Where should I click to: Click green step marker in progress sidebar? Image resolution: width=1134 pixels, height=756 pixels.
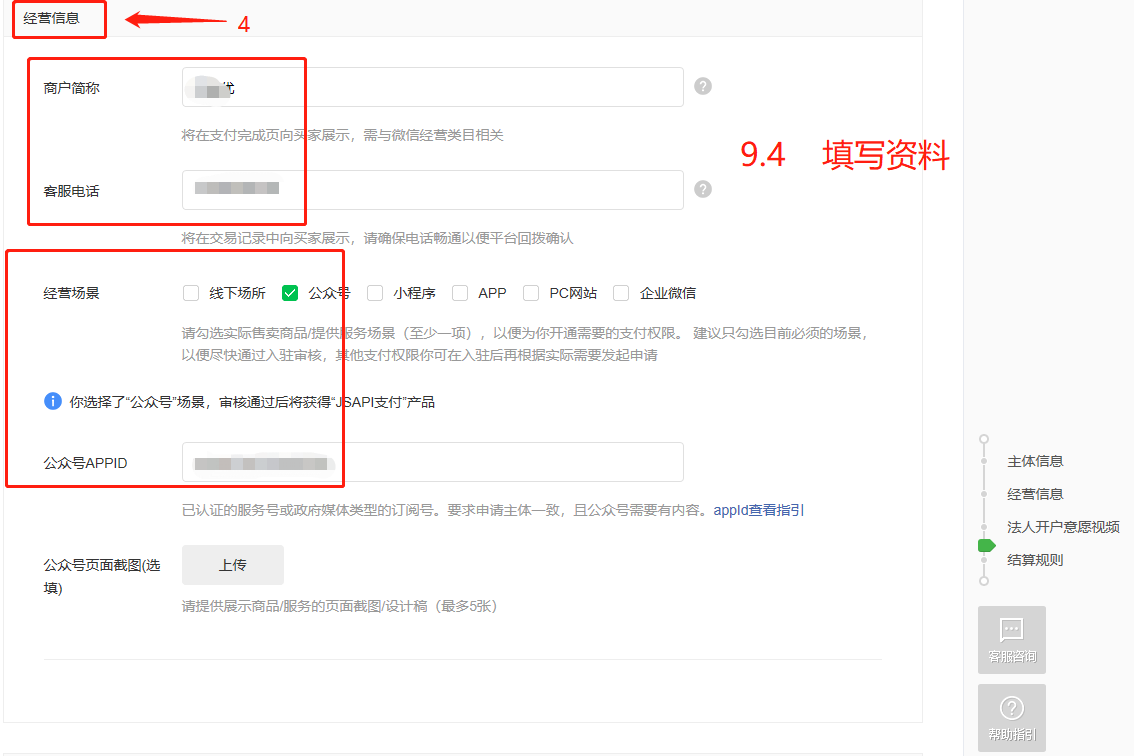986,545
